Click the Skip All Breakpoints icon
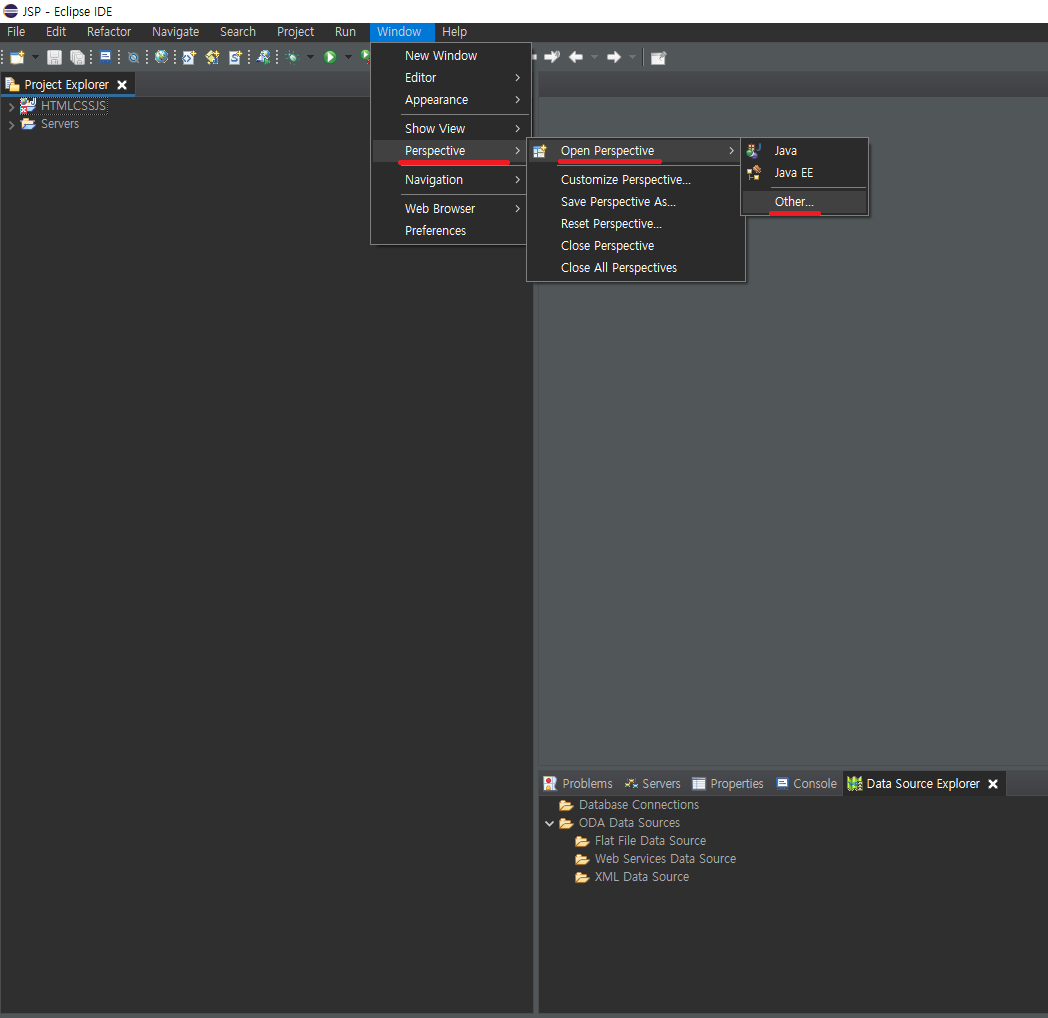Viewport: 1048px width, 1018px height. click(x=134, y=57)
